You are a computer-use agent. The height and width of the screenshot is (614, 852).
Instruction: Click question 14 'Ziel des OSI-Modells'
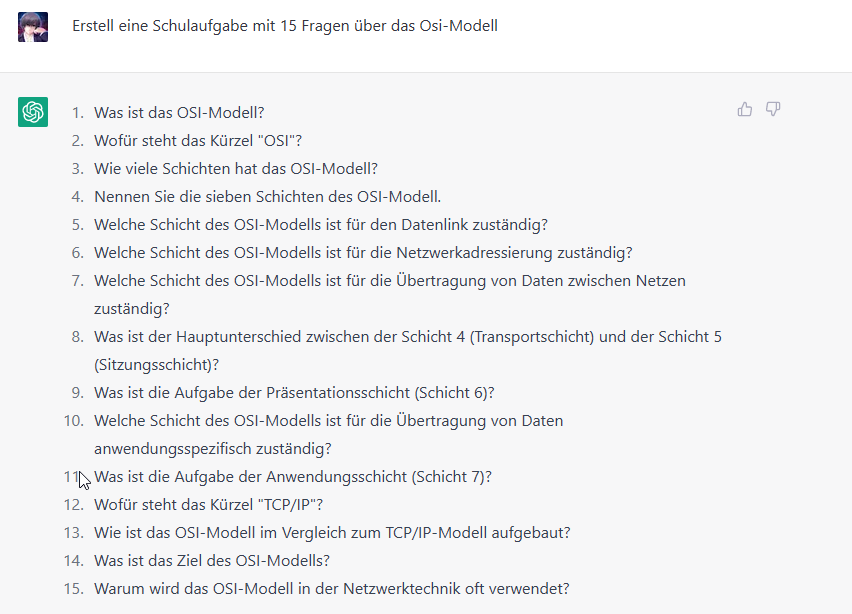tap(212, 561)
